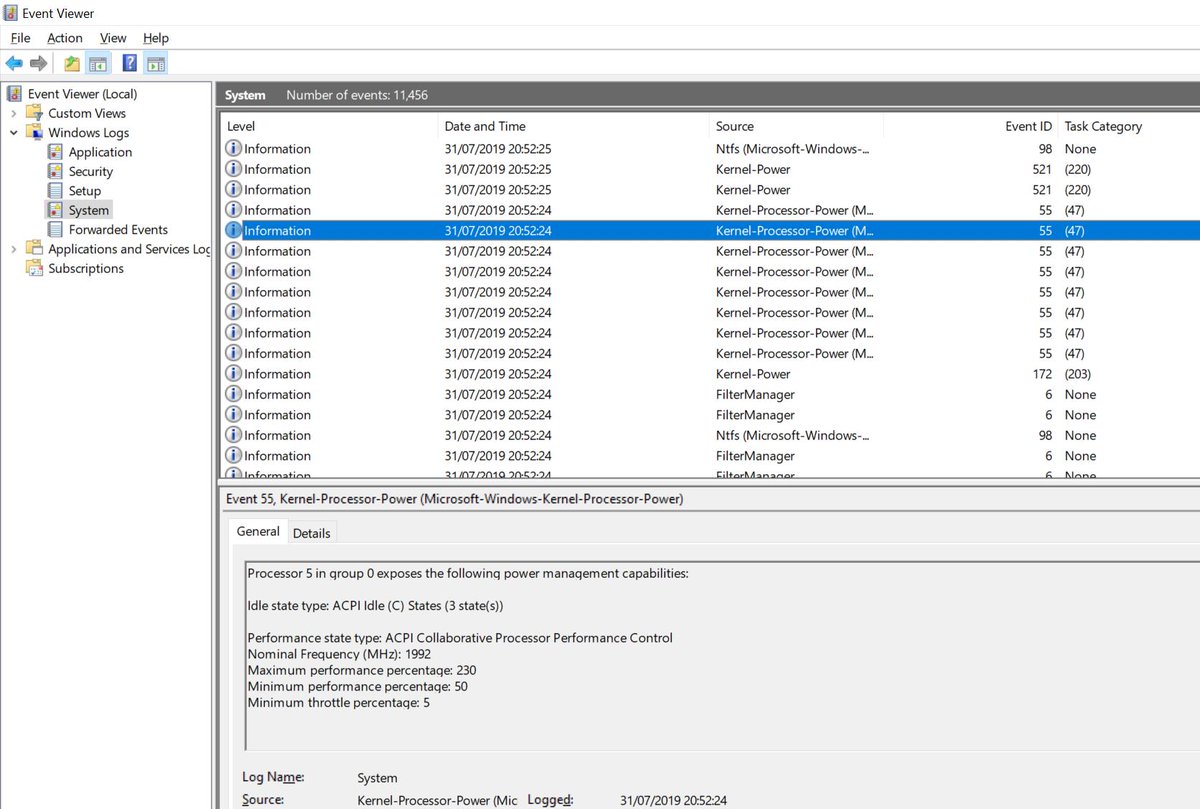The width and height of the screenshot is (1200, 809).
Task: Click the Subscriptions icon
Action: tap(35, 268)
